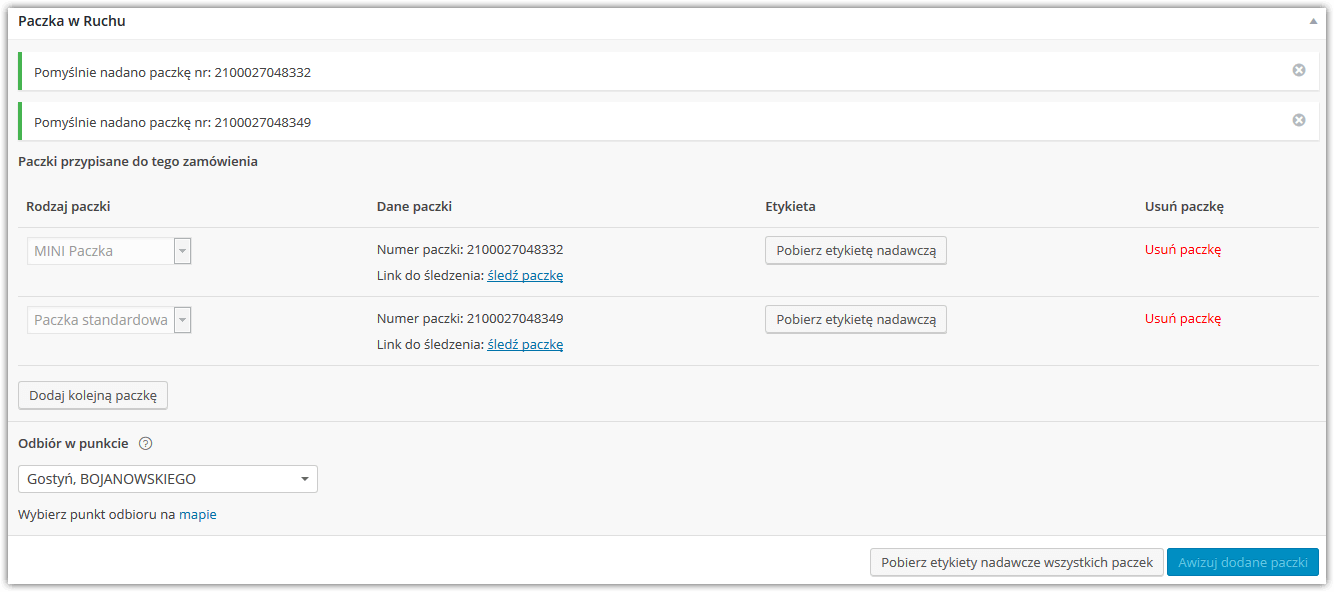Collapse the Paczka w Ruchu panel
Image resolution: width=1334 pixels, height=592 pixels.
(1312, 21)
